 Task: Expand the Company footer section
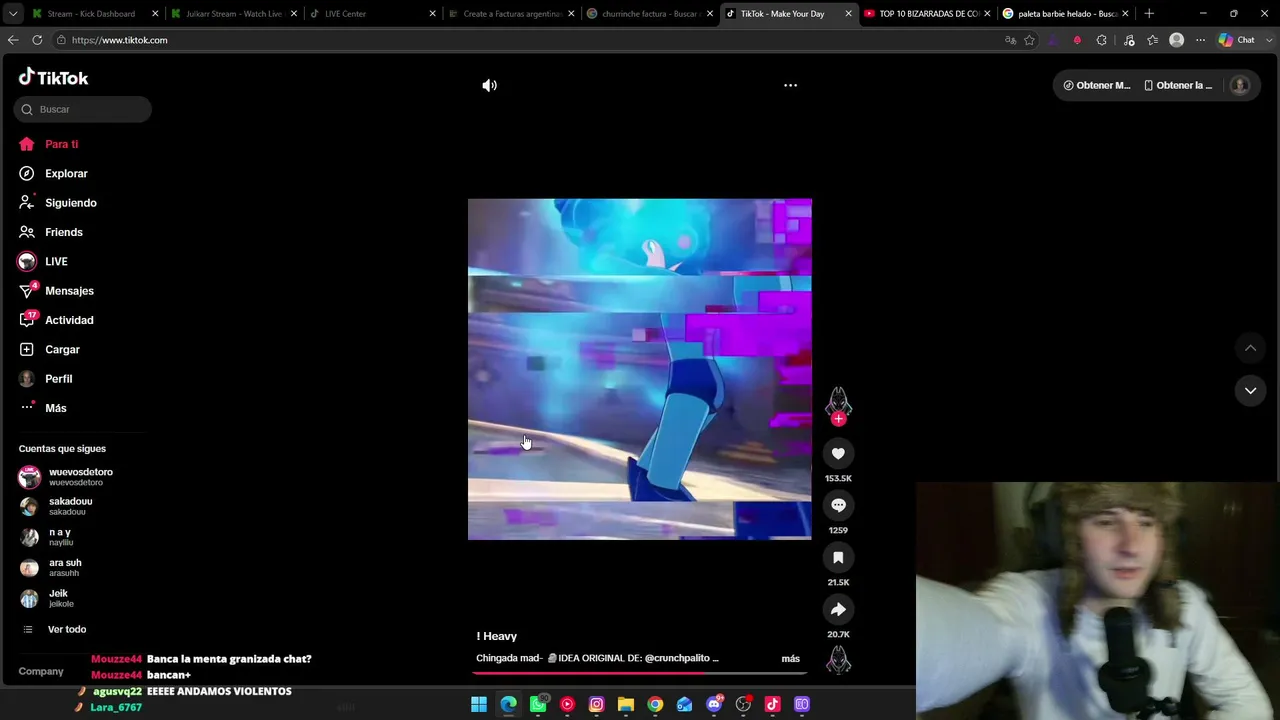pos(41,671)
